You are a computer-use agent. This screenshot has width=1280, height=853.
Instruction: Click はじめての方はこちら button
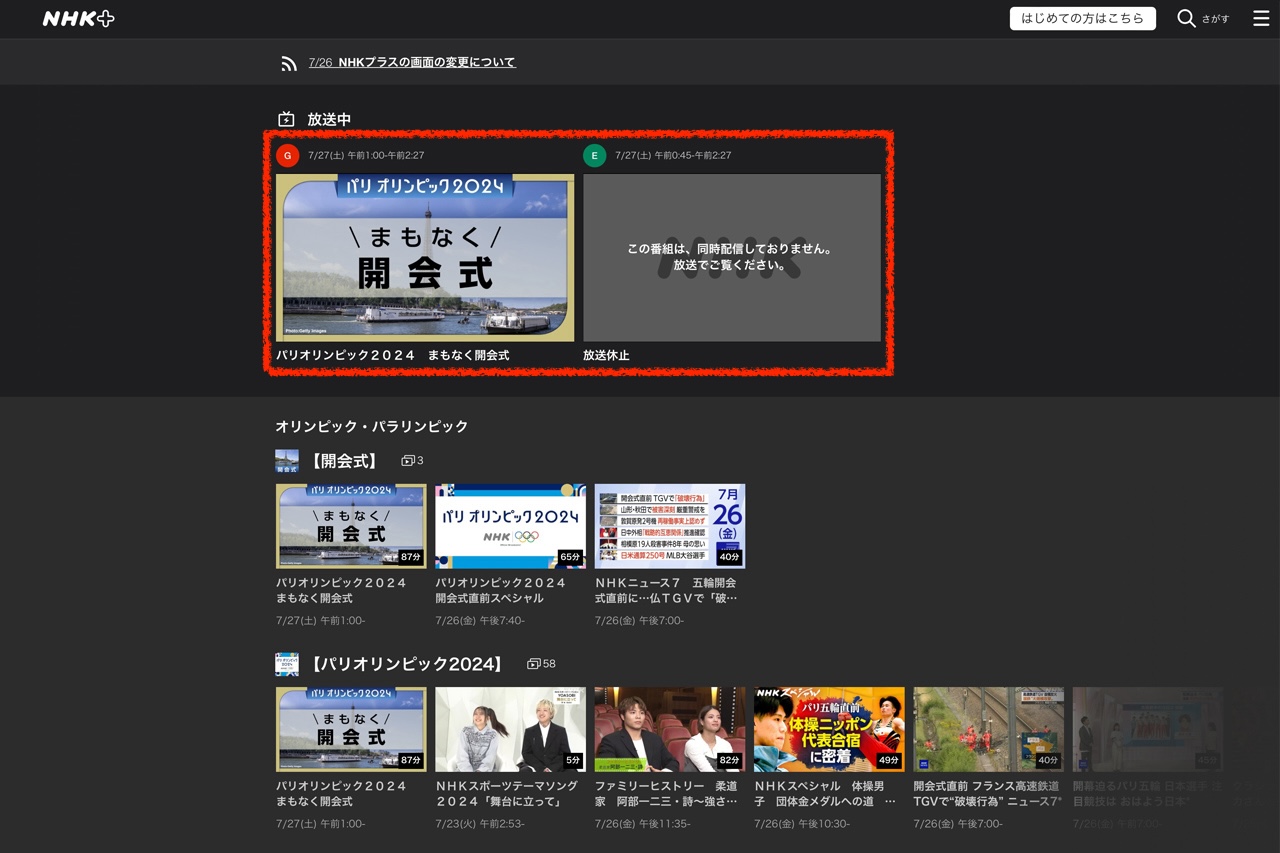1082,19
